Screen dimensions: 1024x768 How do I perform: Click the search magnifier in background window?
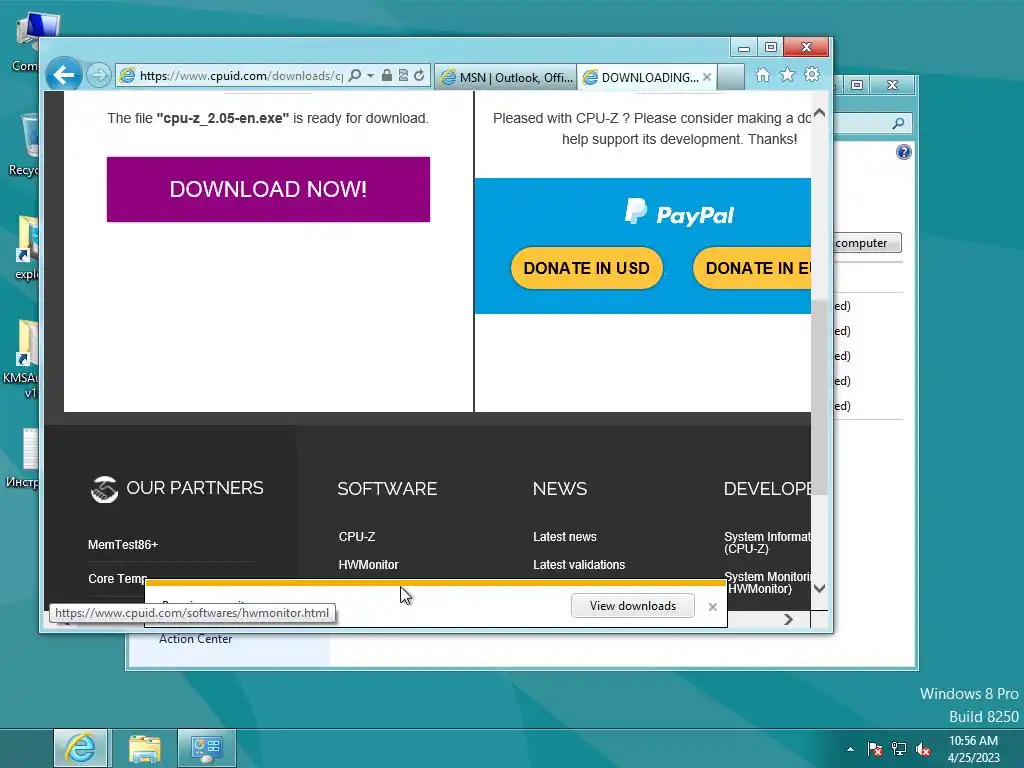point(899,123)
